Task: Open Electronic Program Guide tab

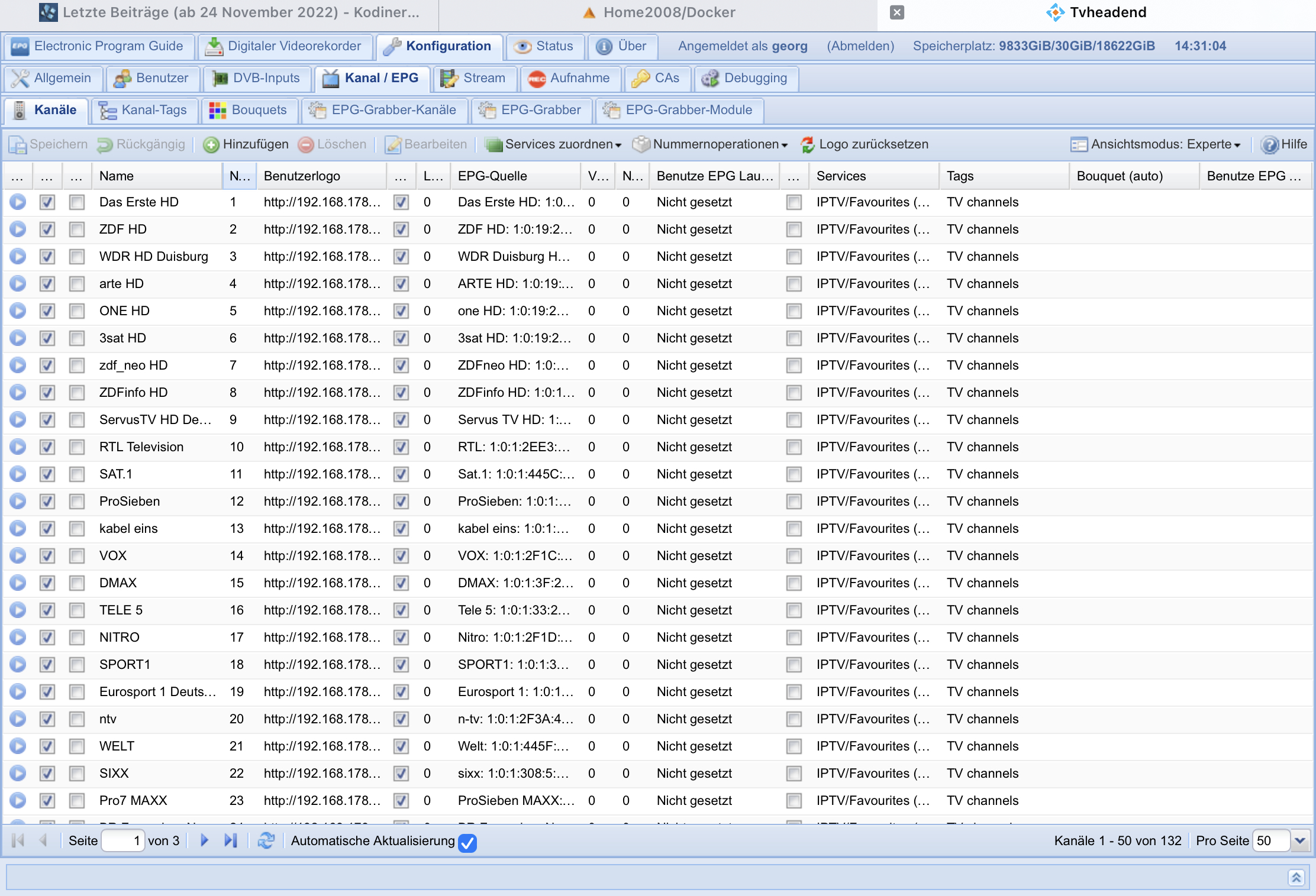Action: tap(99, 46)
